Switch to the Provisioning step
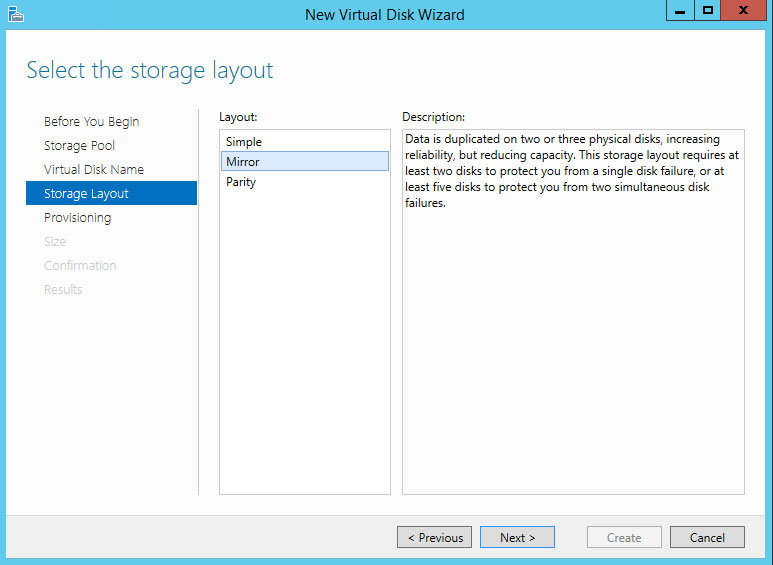 pos(77,218)
